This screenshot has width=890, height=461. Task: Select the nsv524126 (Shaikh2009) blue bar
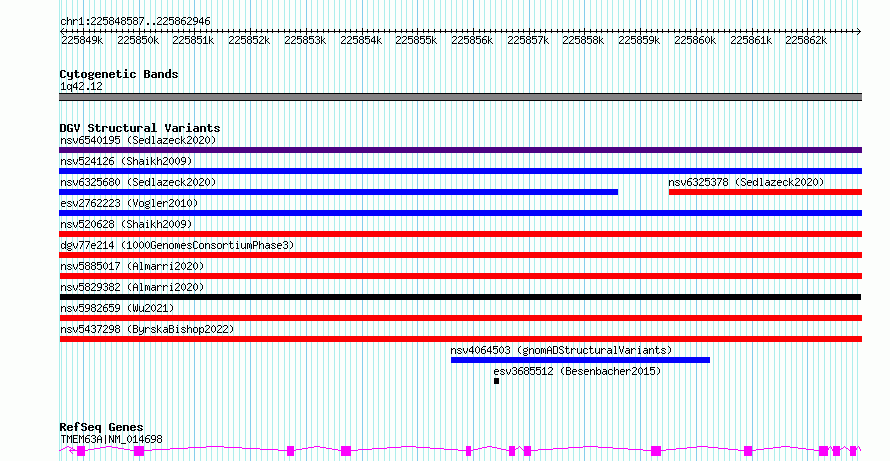[460, 171]
